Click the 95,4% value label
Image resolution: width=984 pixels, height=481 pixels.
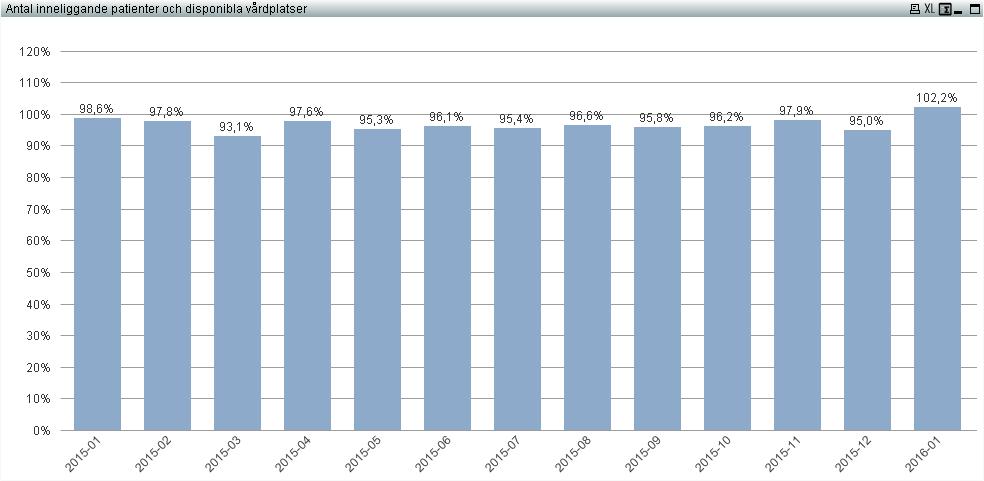coord(516,119)
